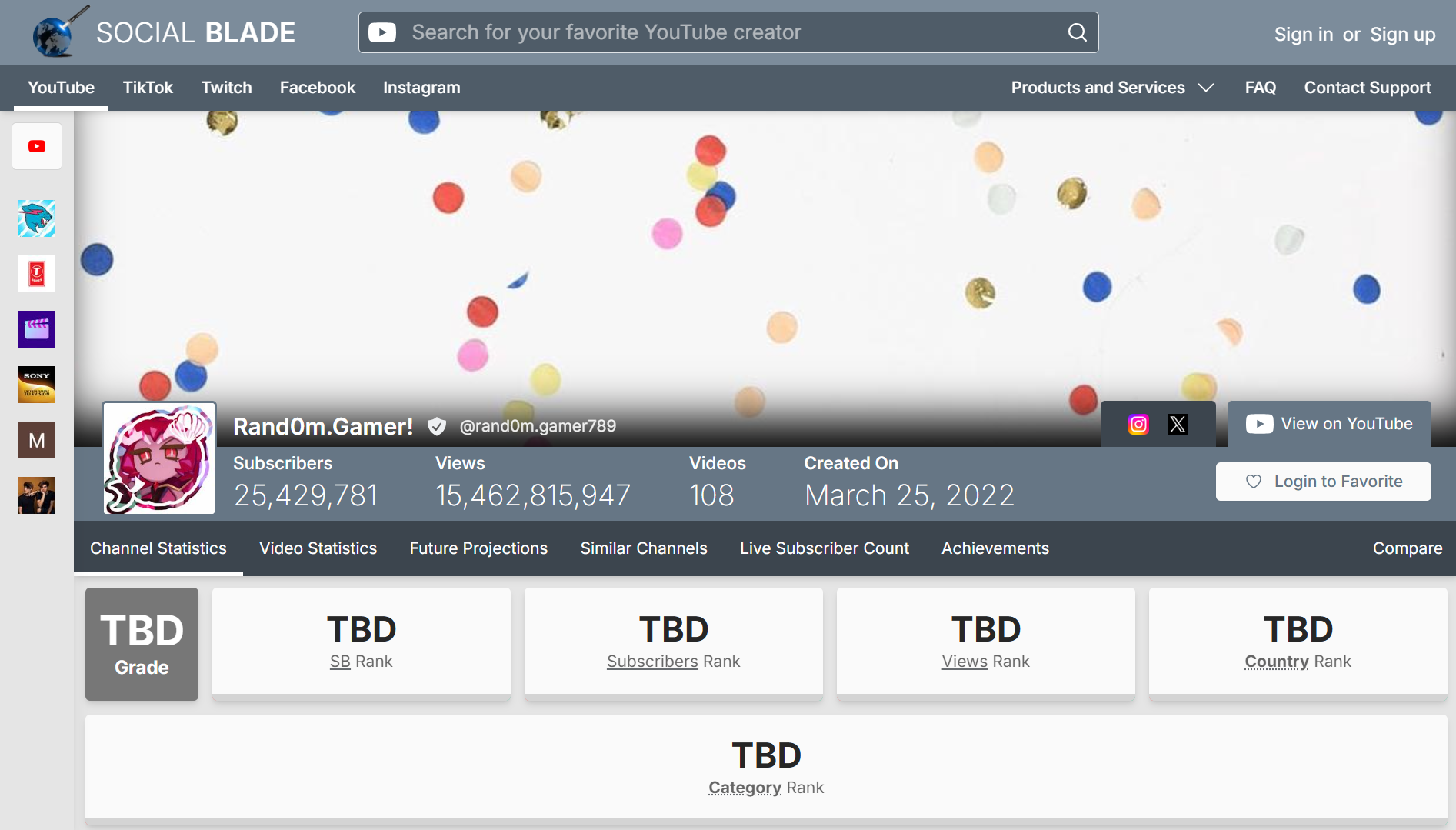Click the Rand0m.Gamer! channel name

[323, 426]
